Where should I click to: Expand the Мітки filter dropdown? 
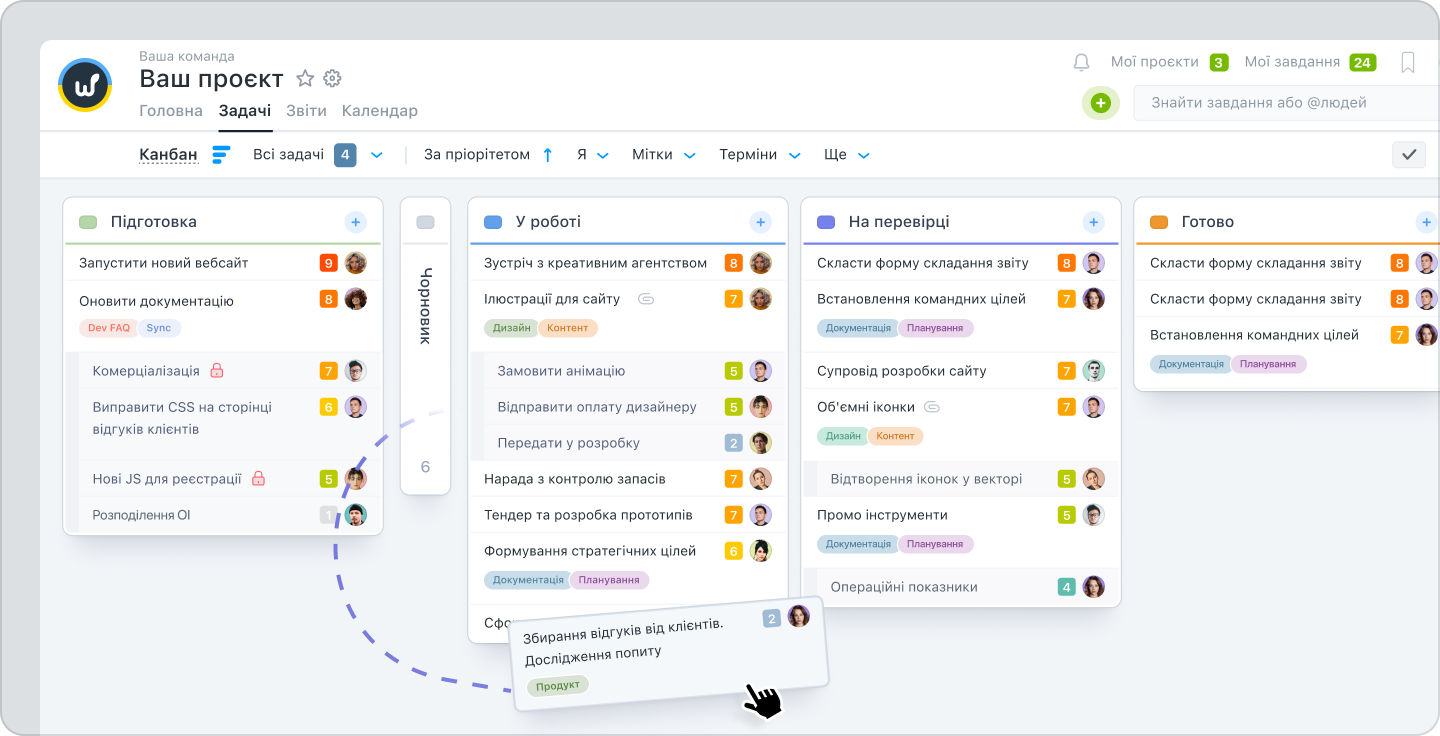point(690,155)
